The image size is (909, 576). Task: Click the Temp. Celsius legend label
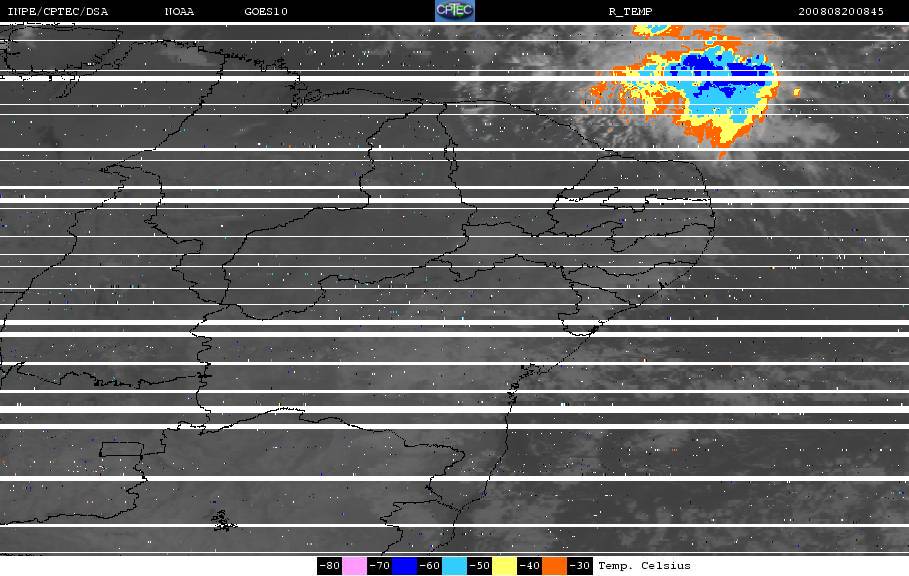[x=644, y=566]
